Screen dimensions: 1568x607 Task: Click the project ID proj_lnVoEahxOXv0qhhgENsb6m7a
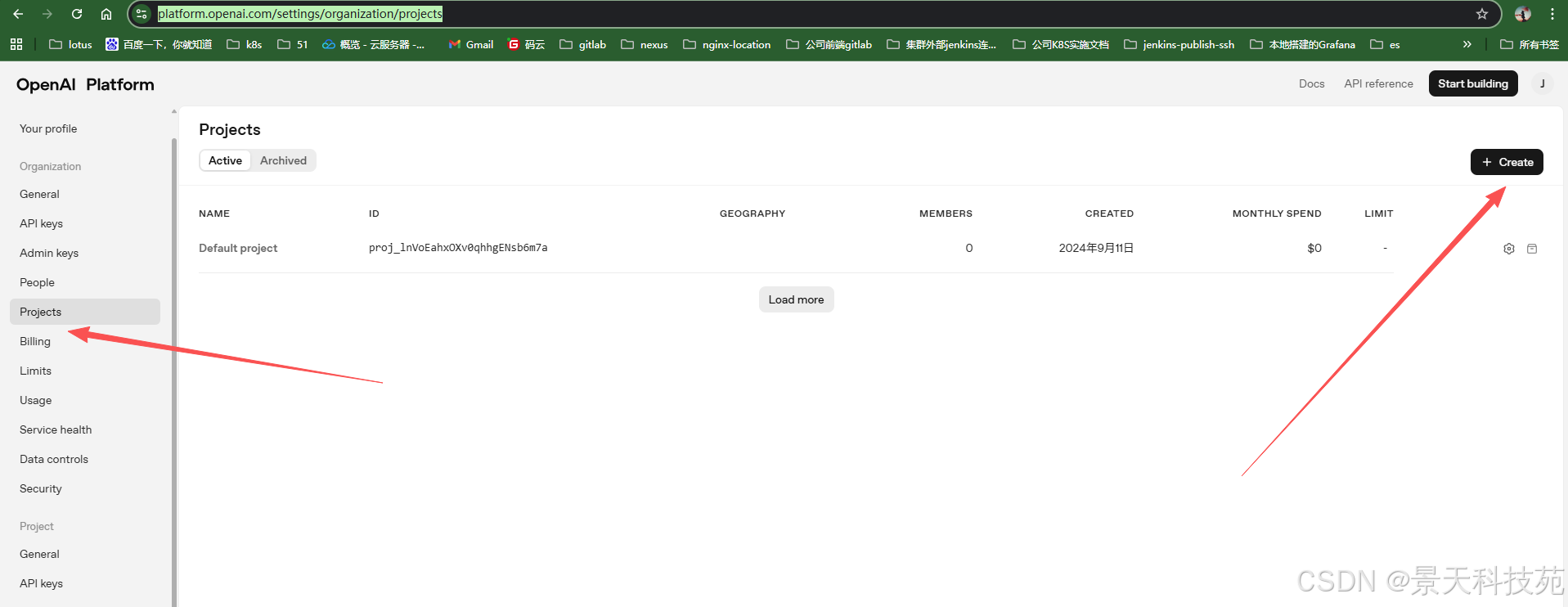[458, 248]
